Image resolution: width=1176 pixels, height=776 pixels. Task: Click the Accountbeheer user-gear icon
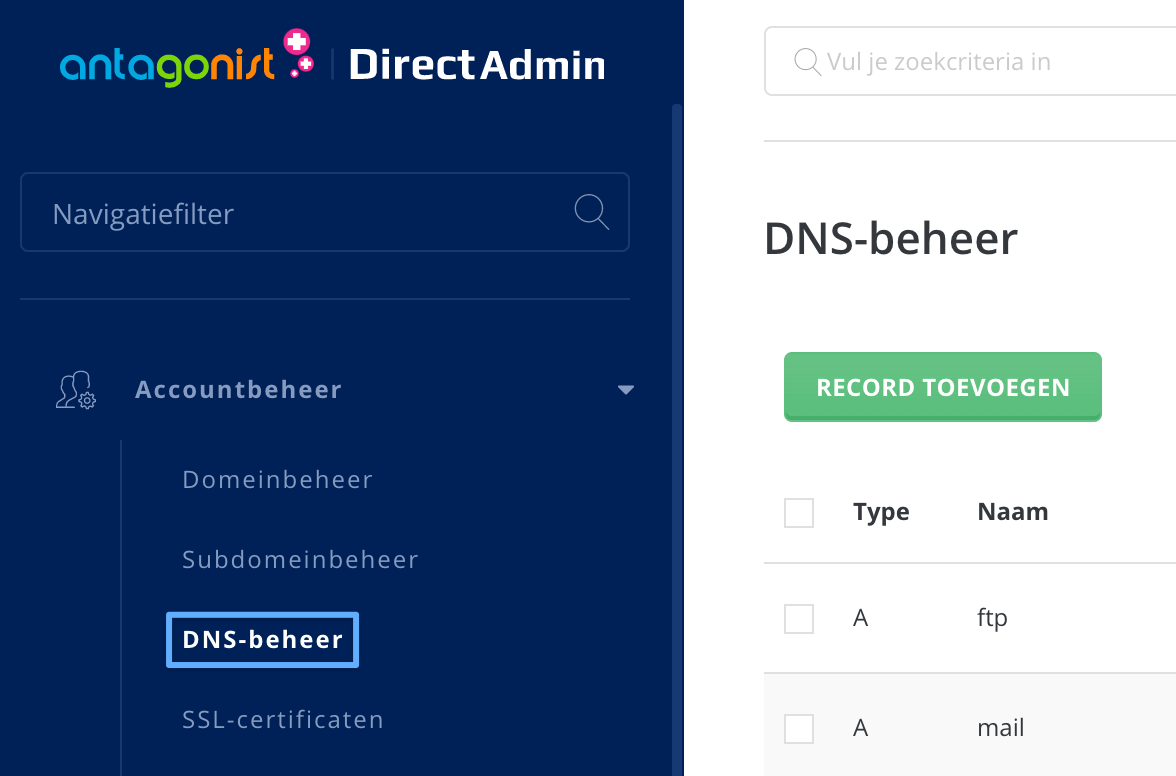pos(74,390)
